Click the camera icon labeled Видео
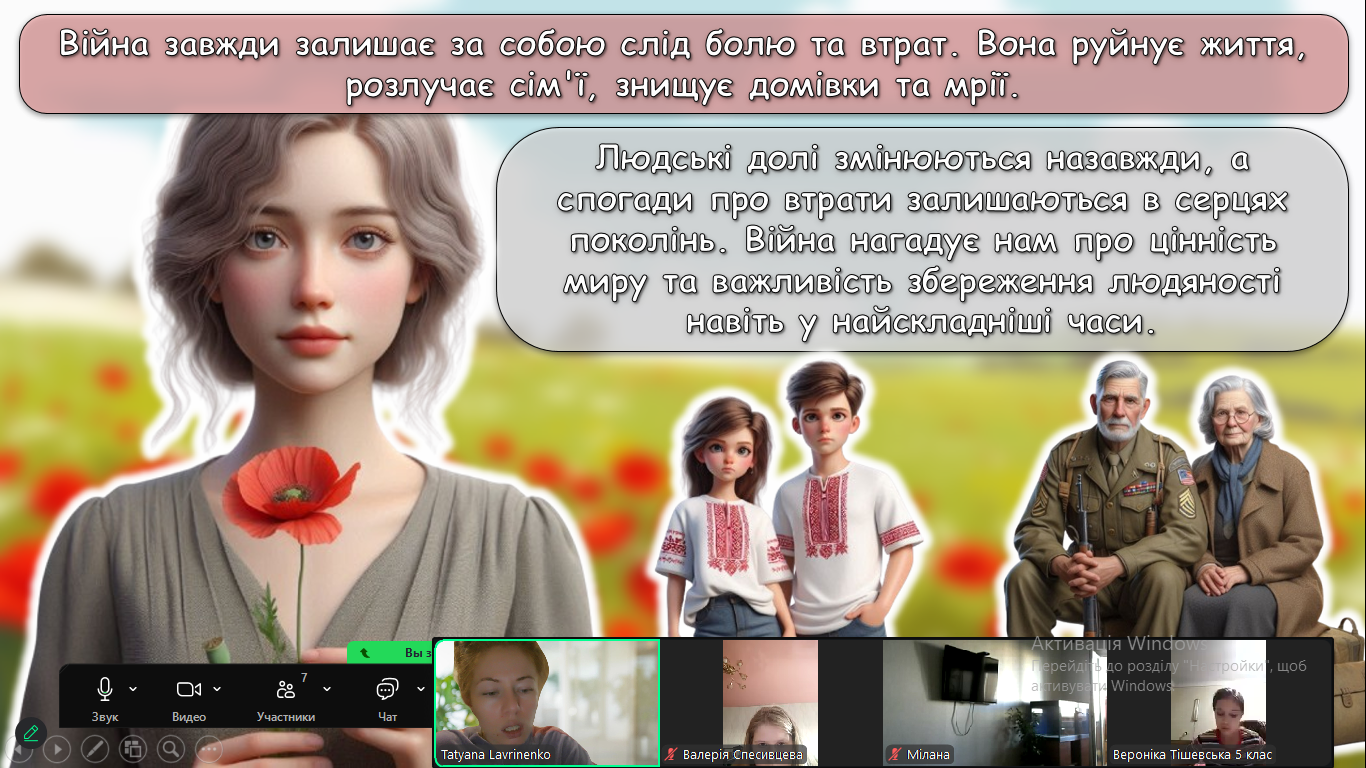1366x768 pixels. point(188,690)
